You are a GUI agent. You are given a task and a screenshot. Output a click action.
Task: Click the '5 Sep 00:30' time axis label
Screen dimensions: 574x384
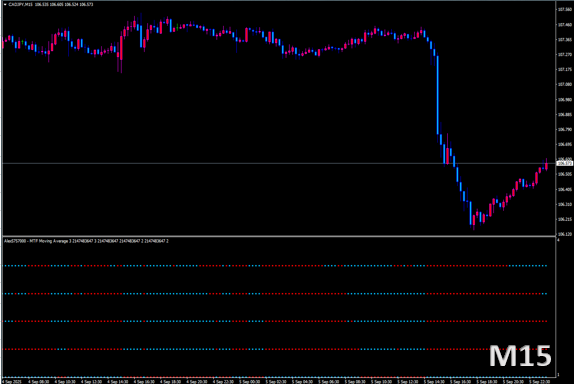[x=249, y=381]
